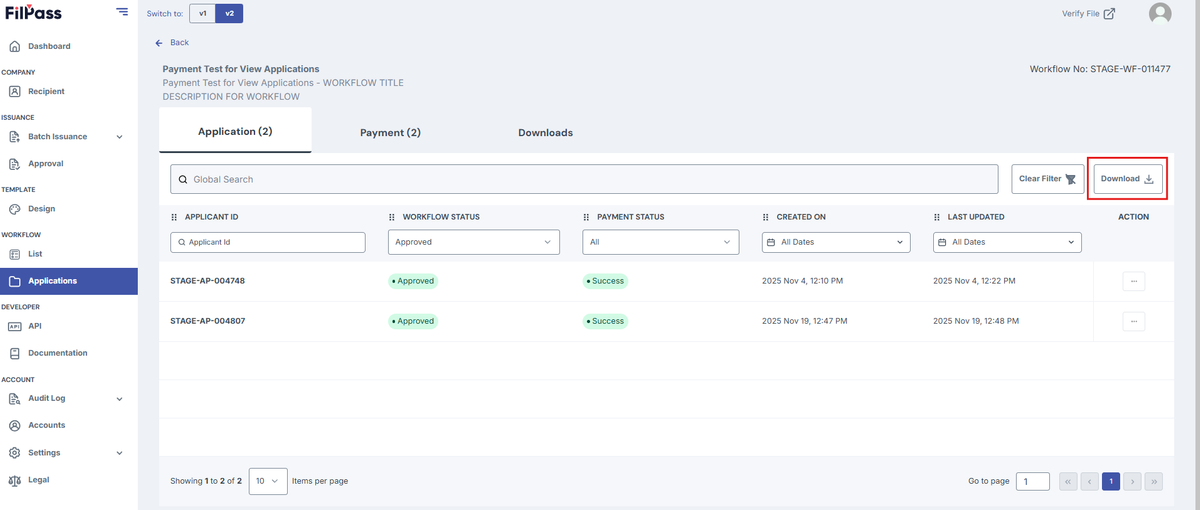Click the drag handle beside APPLICANT ID
This screenshot has width=1200, height=510.
(174, 217)
